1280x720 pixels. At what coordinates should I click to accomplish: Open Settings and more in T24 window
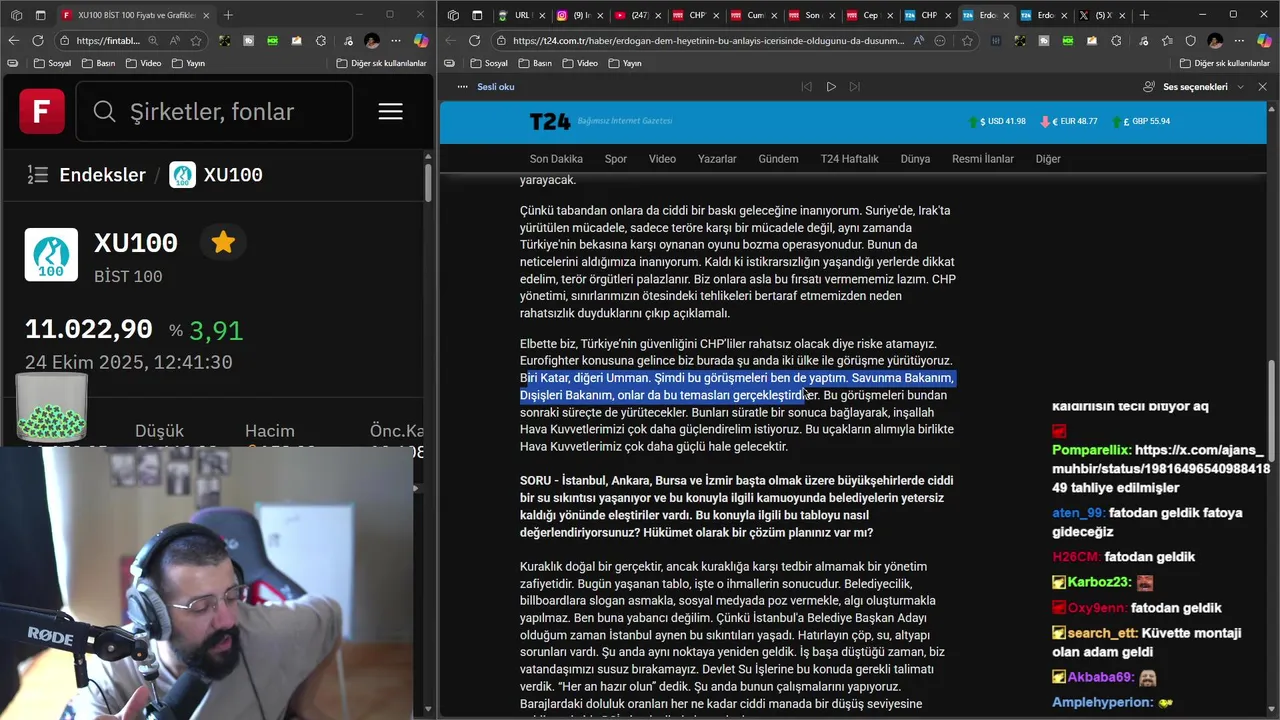(1240, 41)
